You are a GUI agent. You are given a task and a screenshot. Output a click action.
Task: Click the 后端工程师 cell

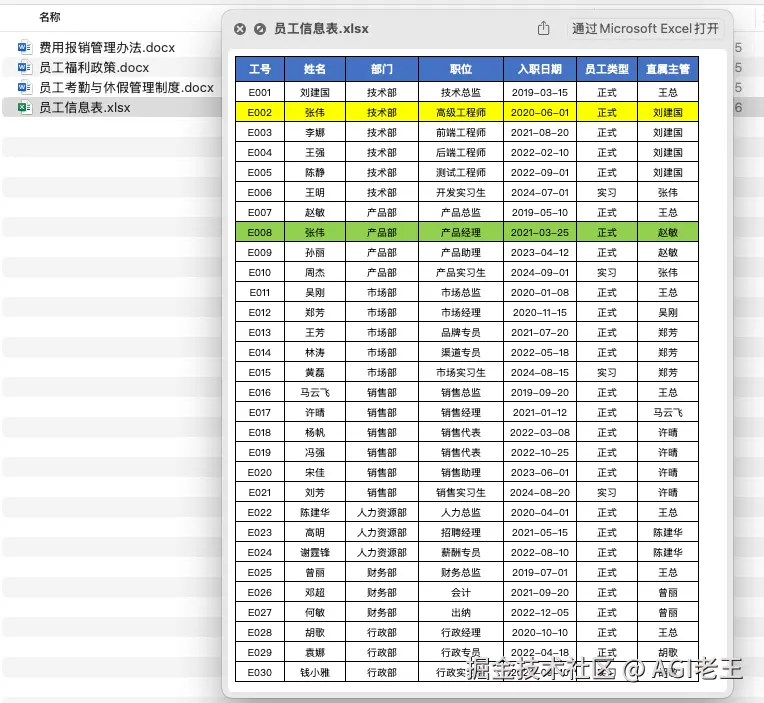pyautogui.click(x=461, y=152)
